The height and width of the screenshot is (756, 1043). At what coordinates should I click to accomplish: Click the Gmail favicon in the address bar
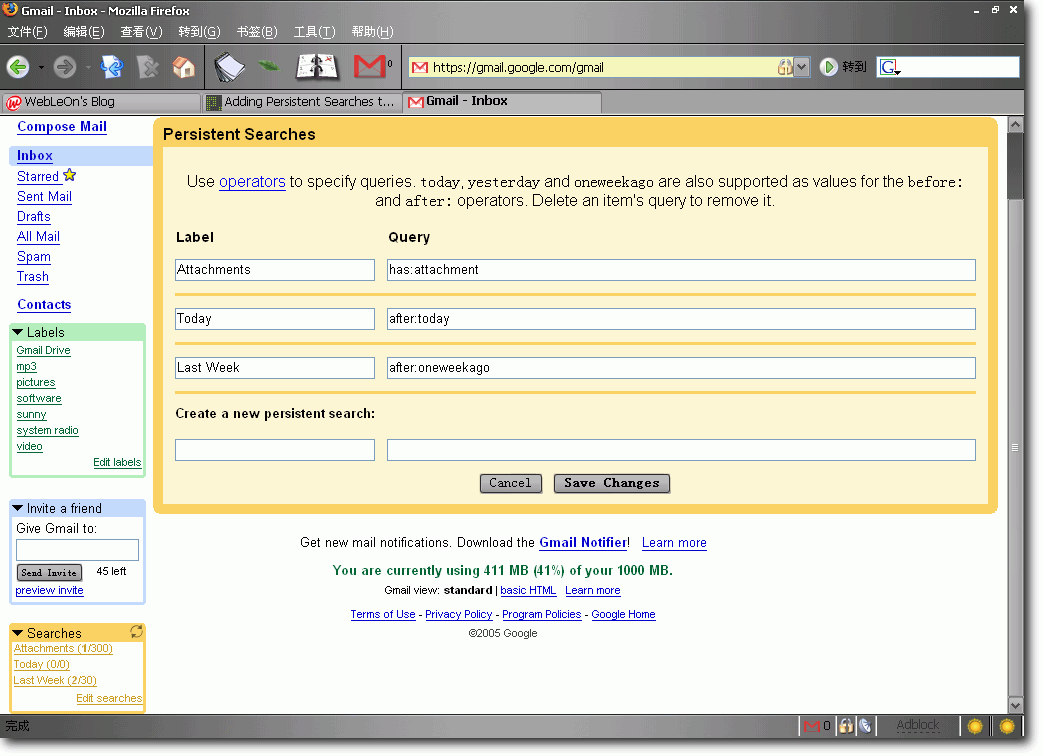pos(420,67)
